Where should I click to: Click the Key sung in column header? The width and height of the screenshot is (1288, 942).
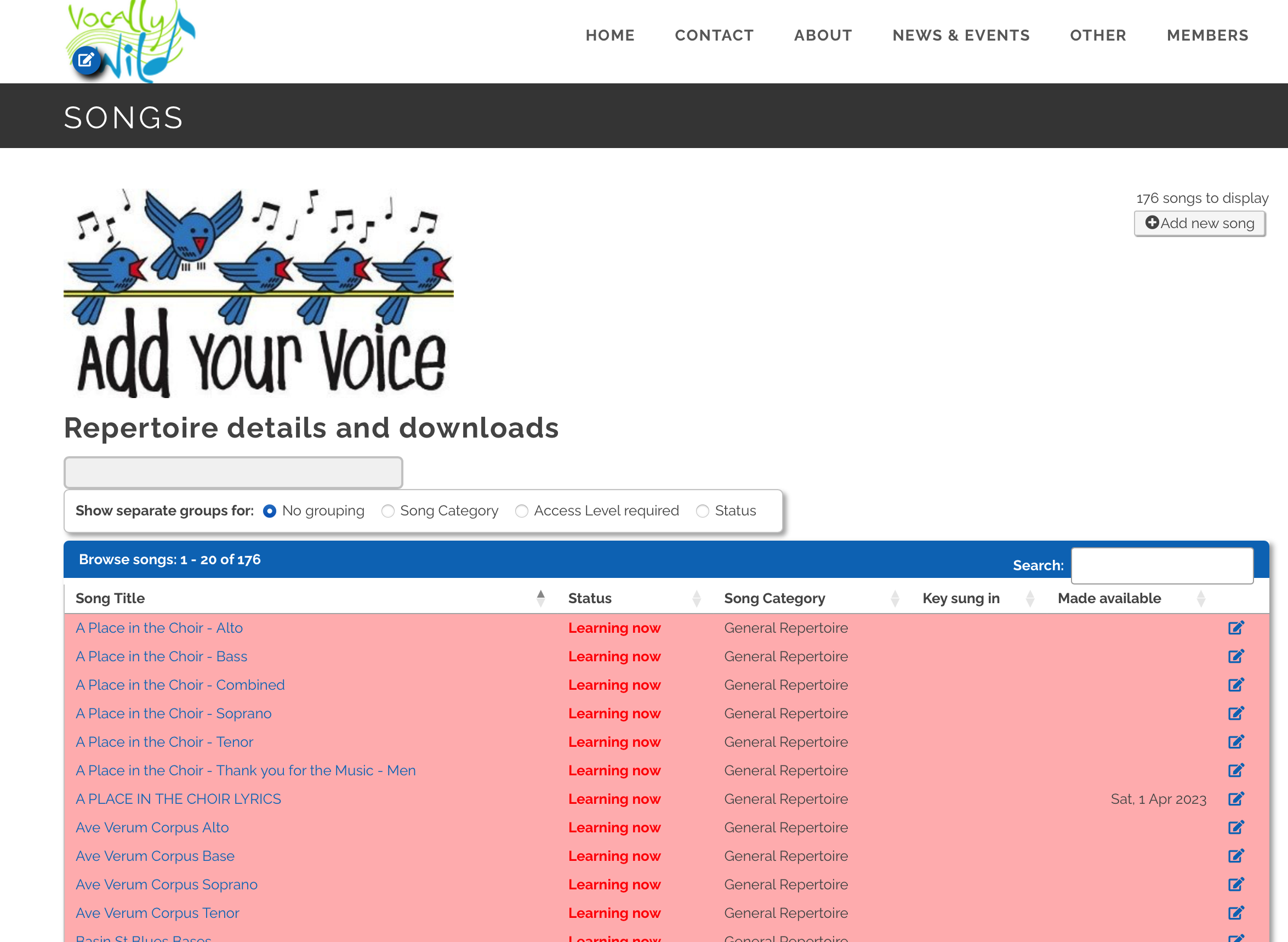tap(961, 598)
